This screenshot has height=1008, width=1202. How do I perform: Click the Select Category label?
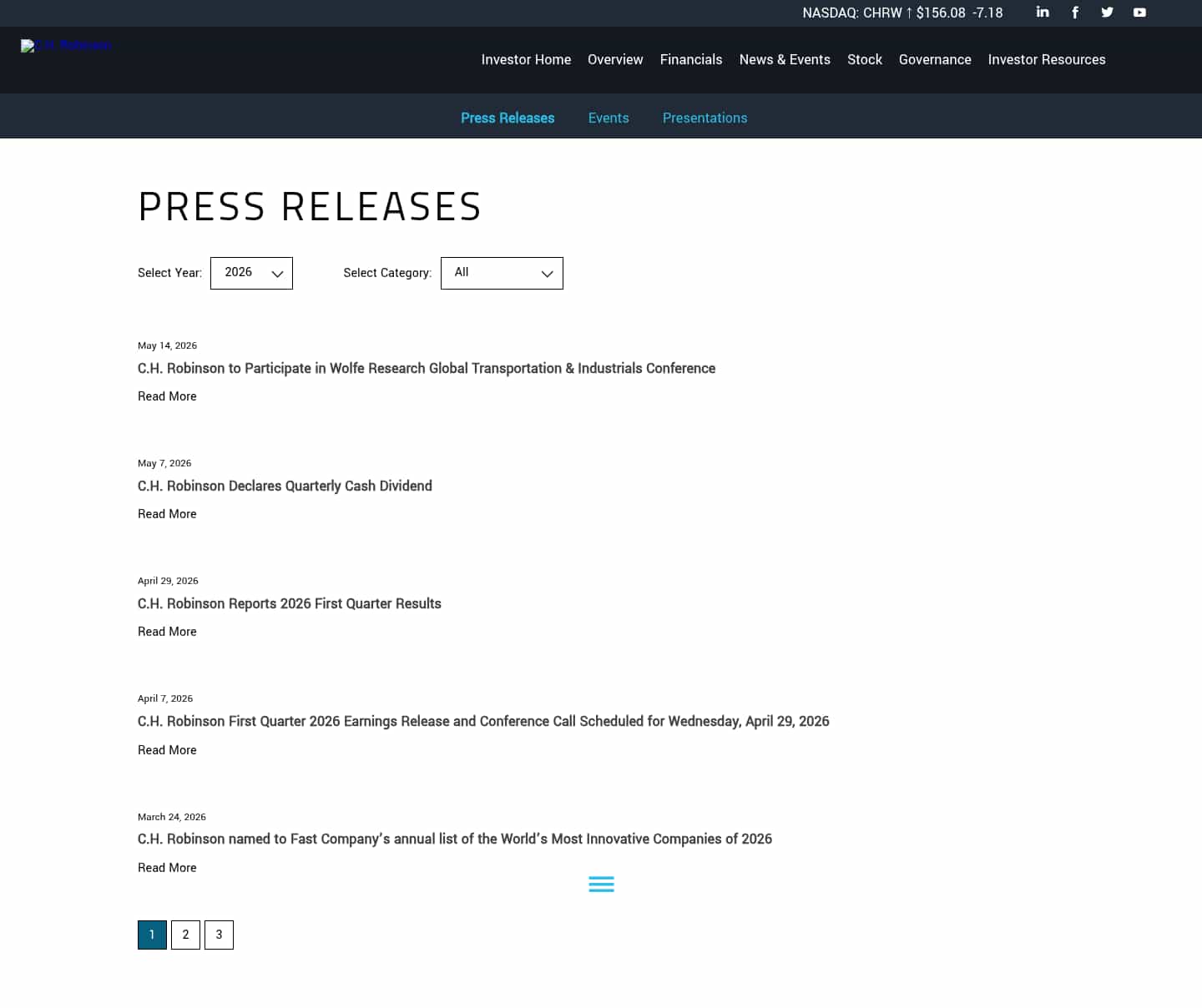387,273
